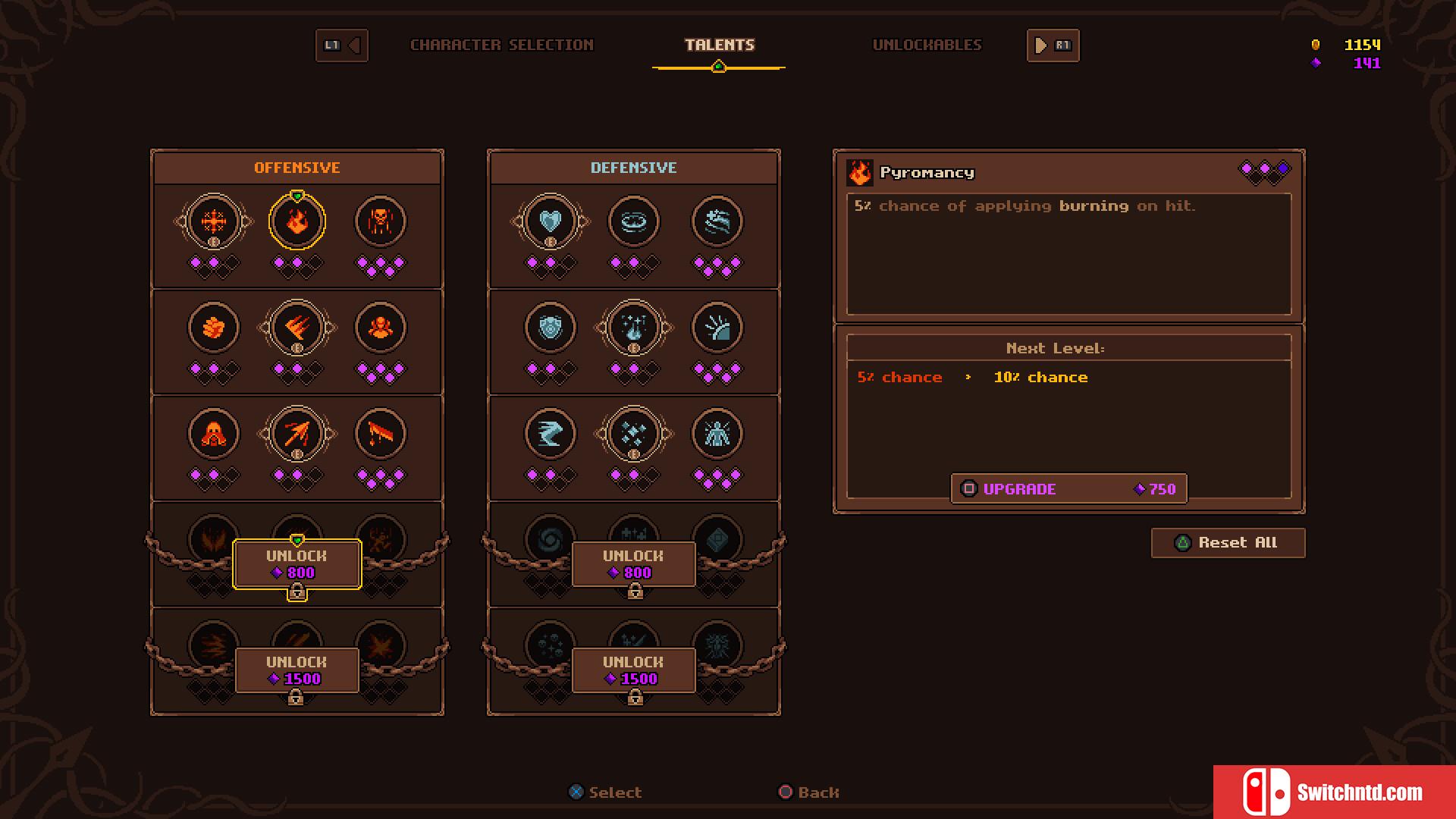Choose the shield talent icon

pos(551,328)
